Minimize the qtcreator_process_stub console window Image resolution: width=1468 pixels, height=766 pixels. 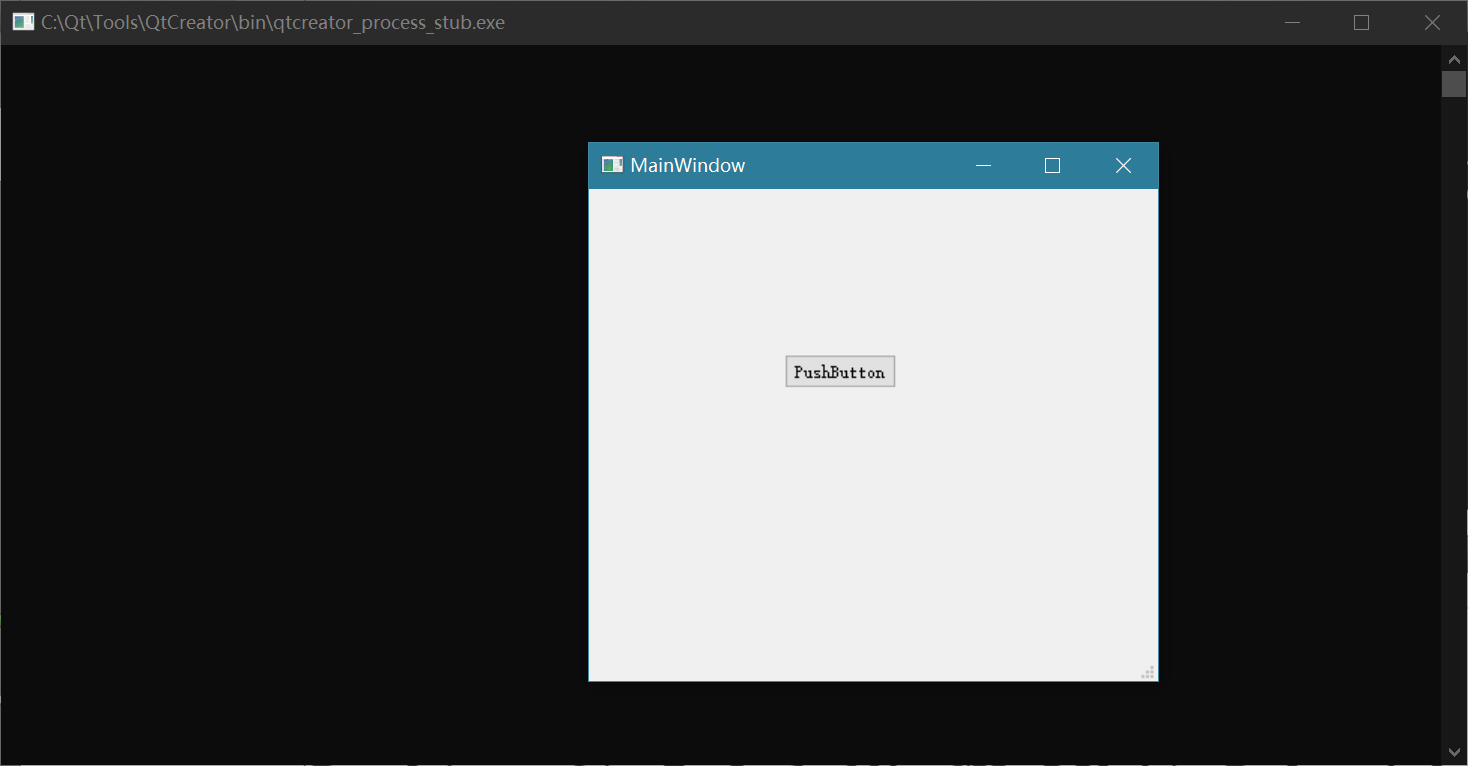pos(1292,23)
